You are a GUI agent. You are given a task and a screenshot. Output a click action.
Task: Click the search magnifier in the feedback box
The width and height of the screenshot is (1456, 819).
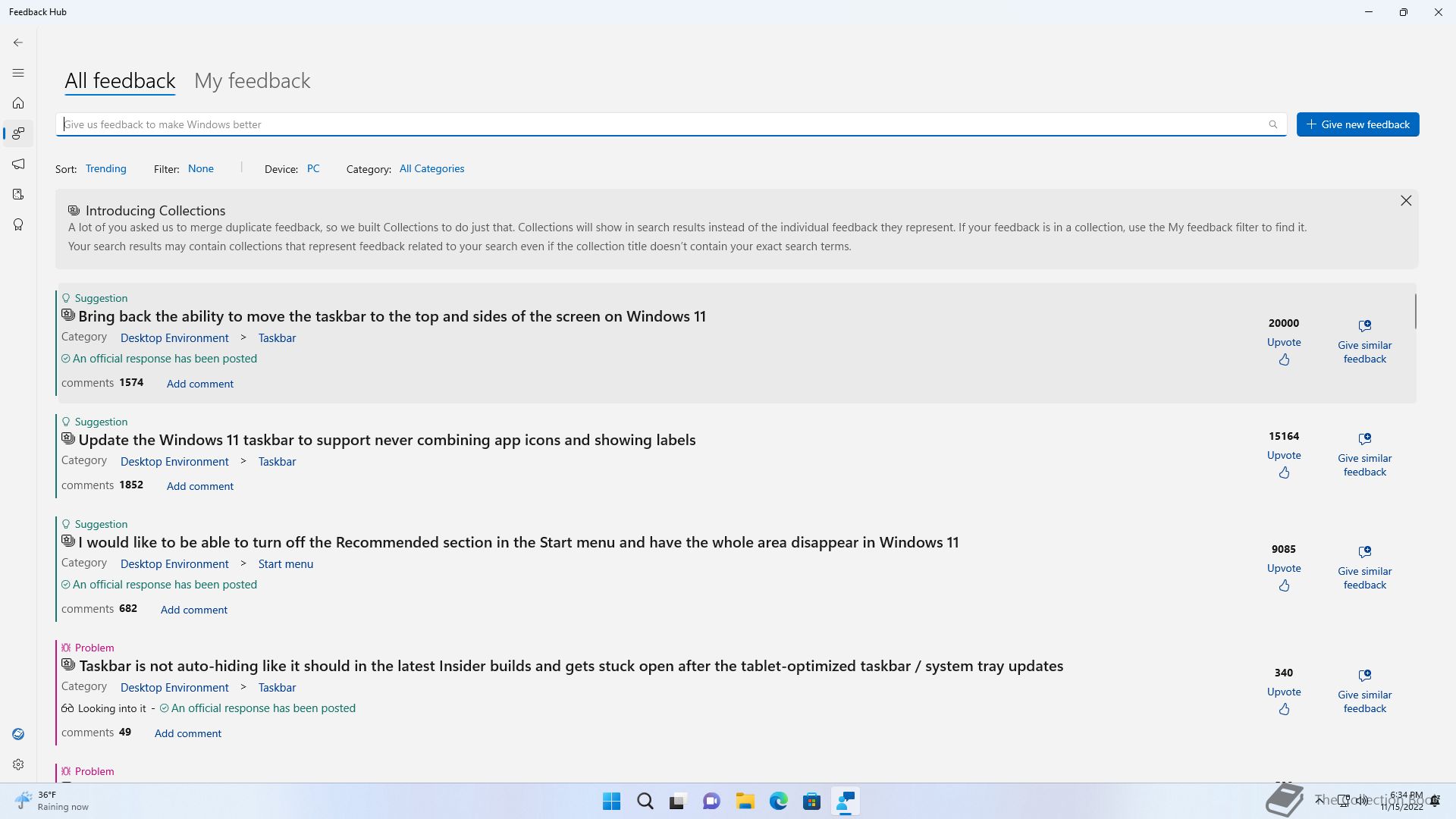[1273, 124]
